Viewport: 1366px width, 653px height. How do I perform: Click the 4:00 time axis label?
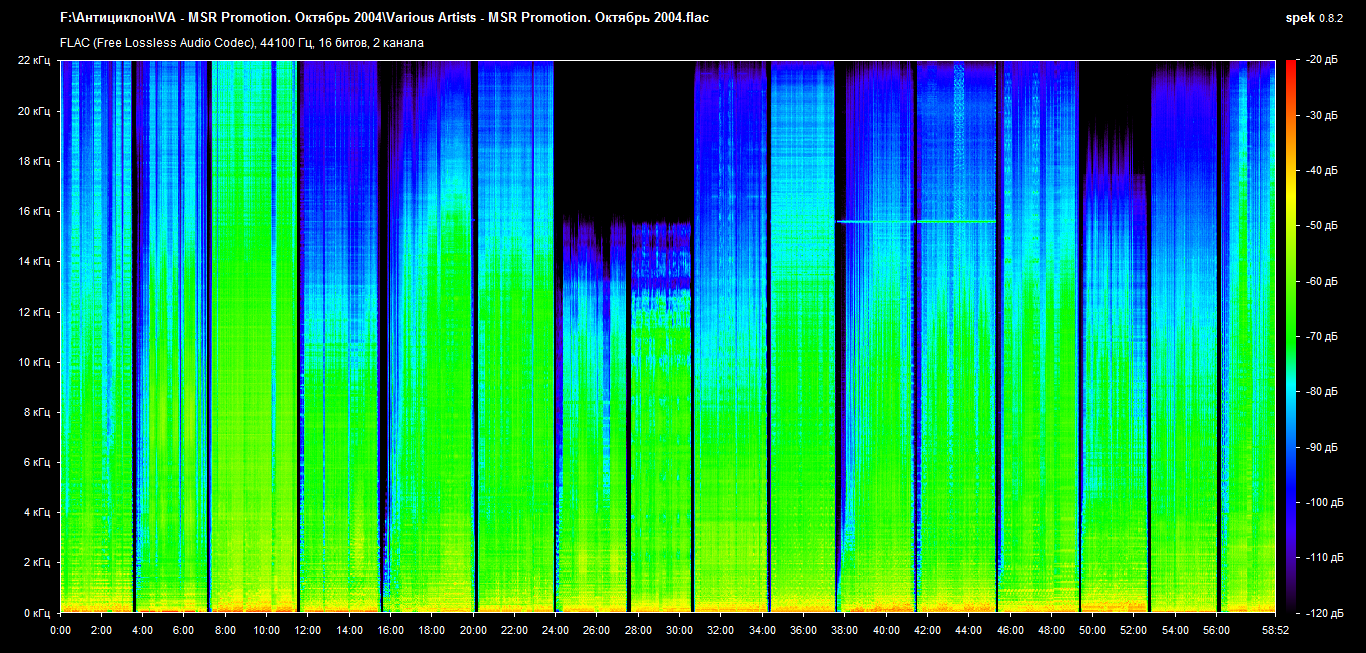pyautogui.click(x=143, y=631)
